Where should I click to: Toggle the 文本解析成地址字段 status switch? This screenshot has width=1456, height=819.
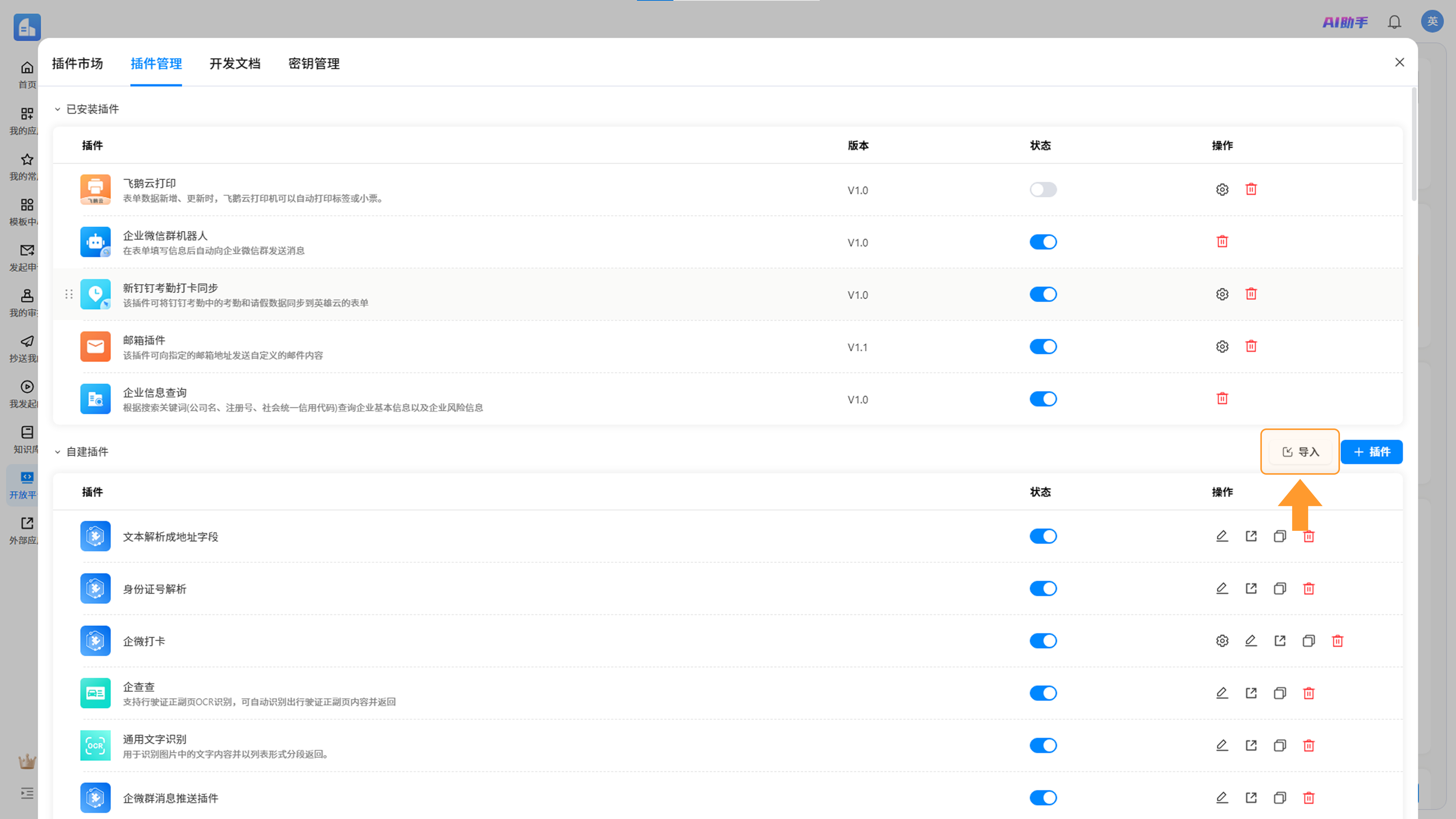(1043, 536)
